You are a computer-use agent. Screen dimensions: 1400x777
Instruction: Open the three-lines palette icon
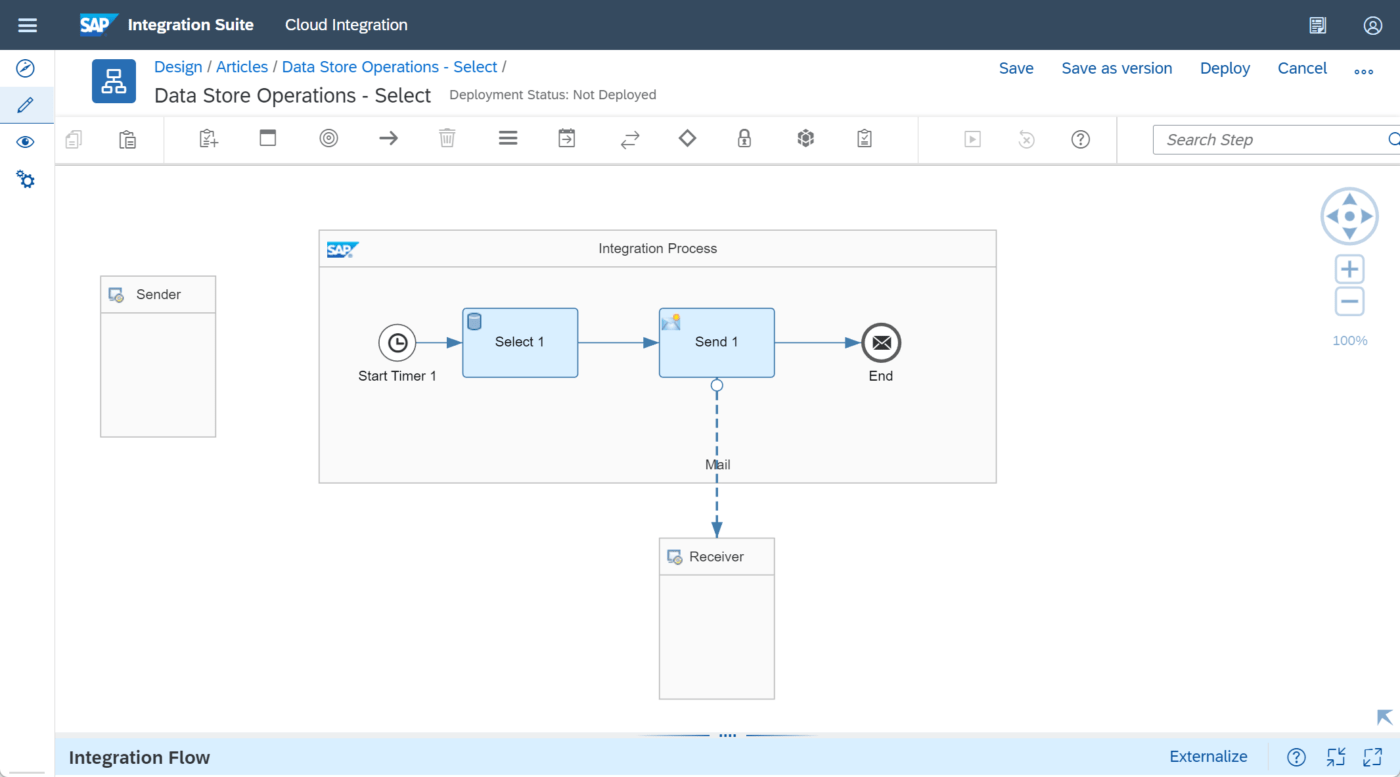click(508, 138)
